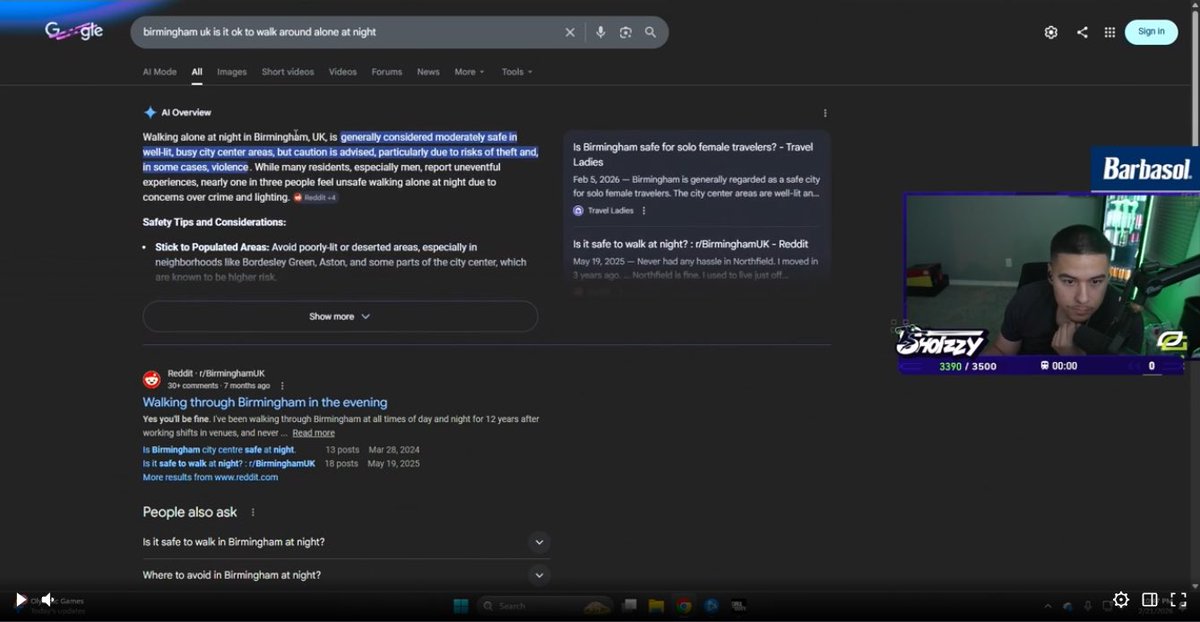Screen dimensions: 1200x622
Task: Clear the search query with the X icon
Action: click(570, 32)
